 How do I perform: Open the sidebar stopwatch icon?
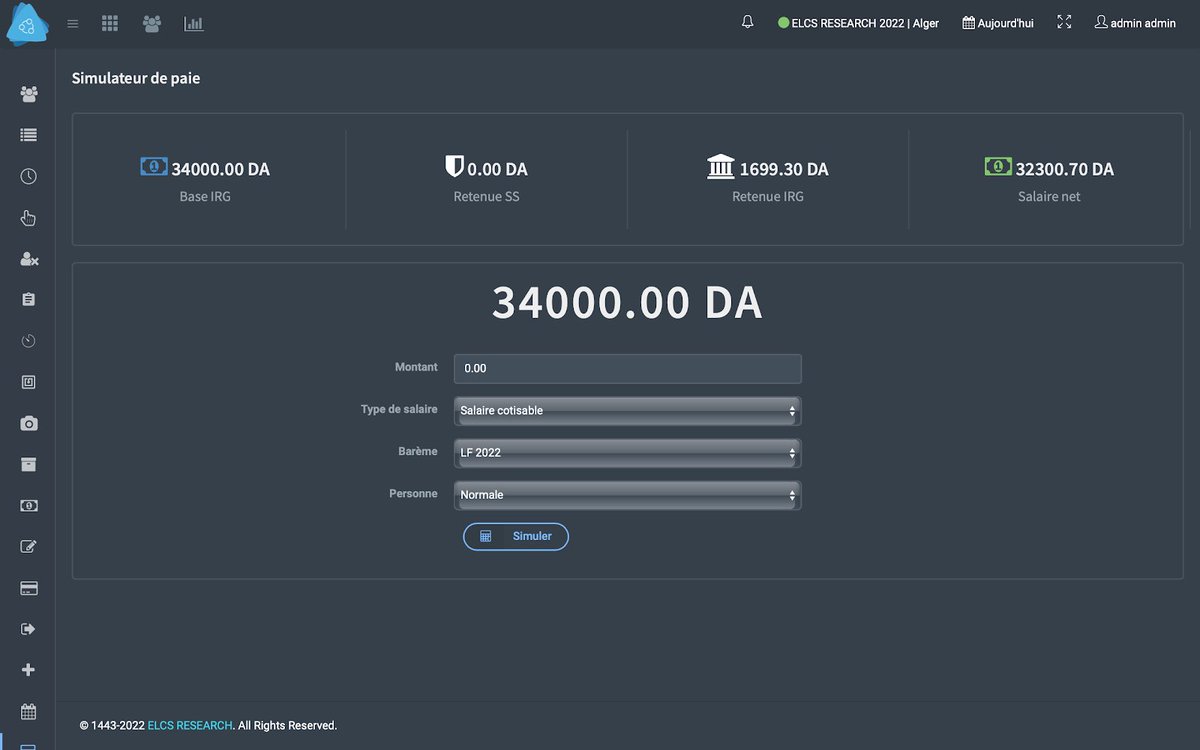click(29, 341)
